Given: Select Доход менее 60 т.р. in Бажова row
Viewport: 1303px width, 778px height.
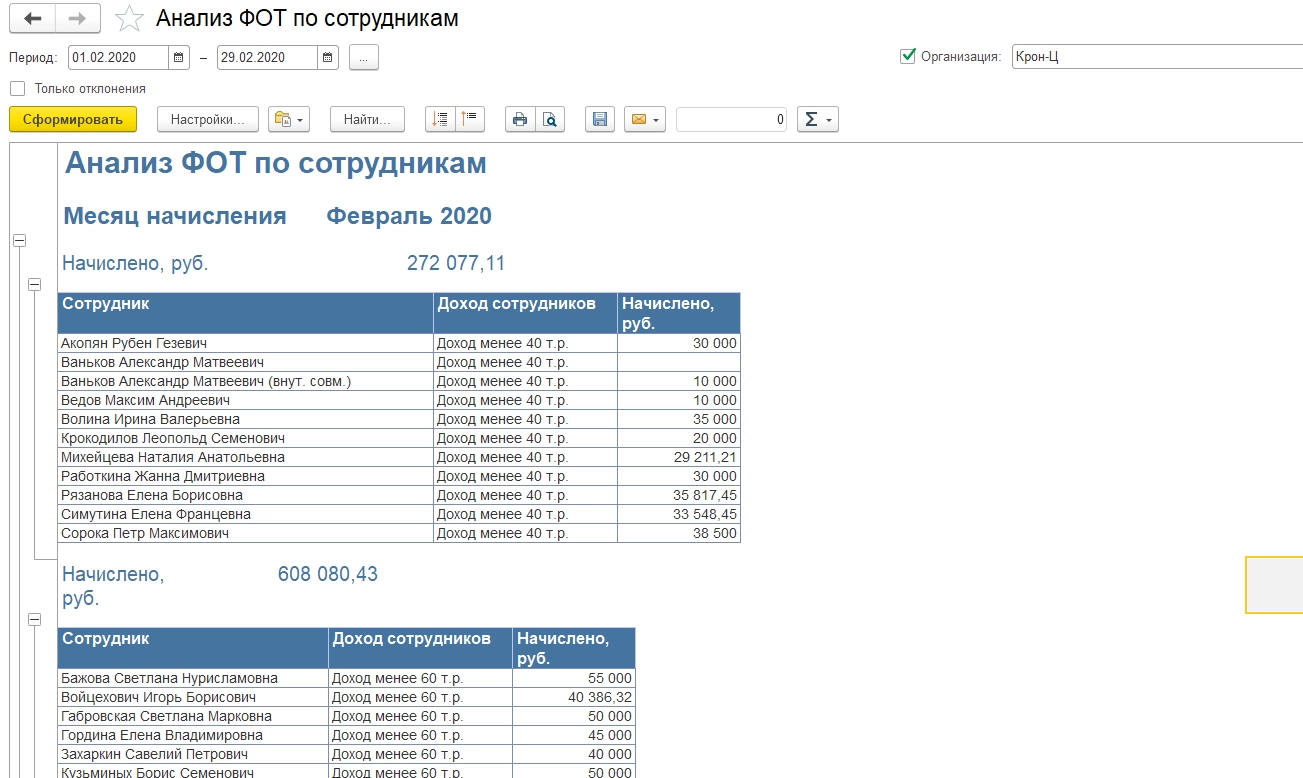Looking at the screenshot, I should 421,678.
